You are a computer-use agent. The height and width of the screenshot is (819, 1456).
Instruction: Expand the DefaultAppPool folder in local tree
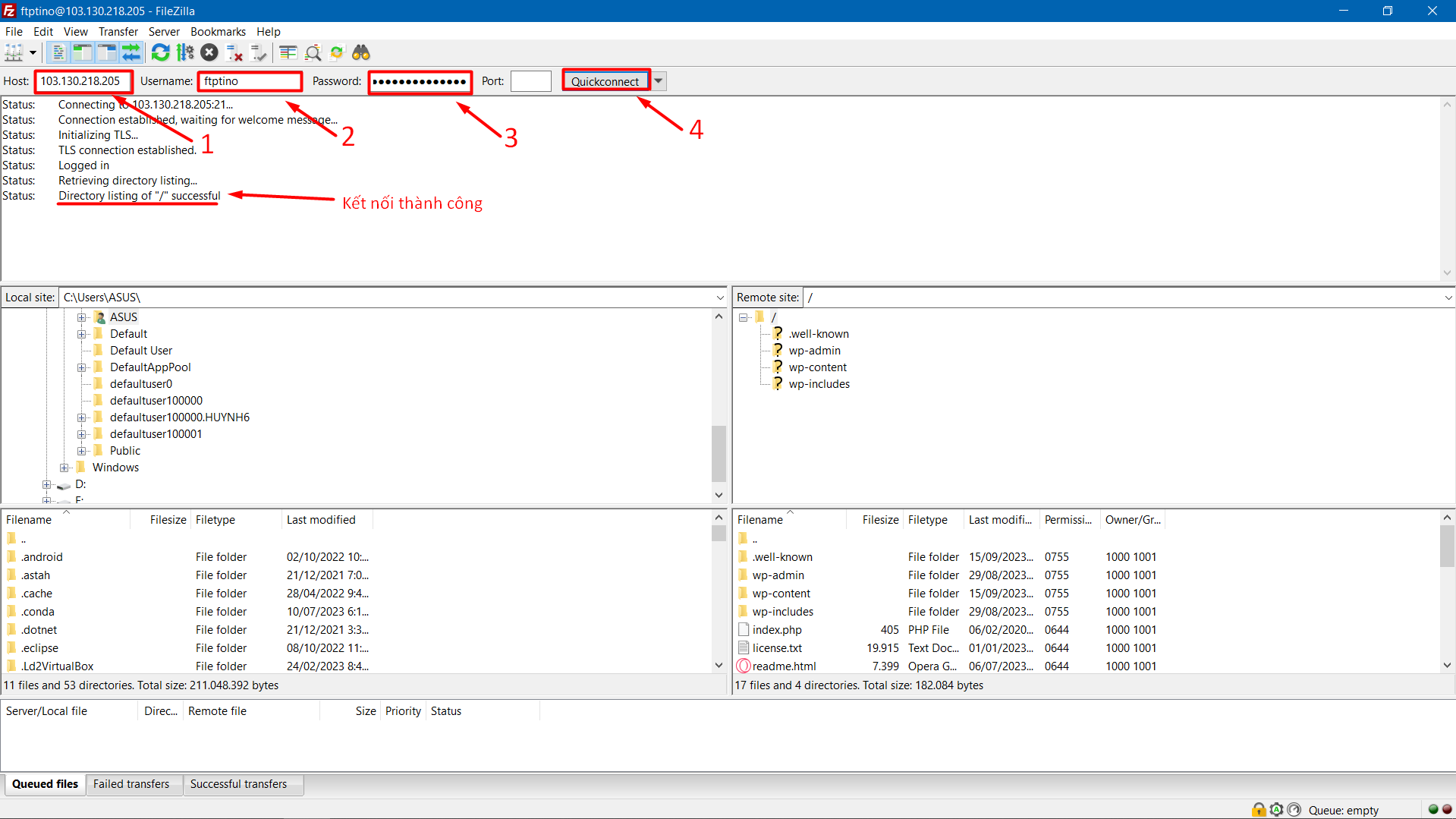[81, 367]
